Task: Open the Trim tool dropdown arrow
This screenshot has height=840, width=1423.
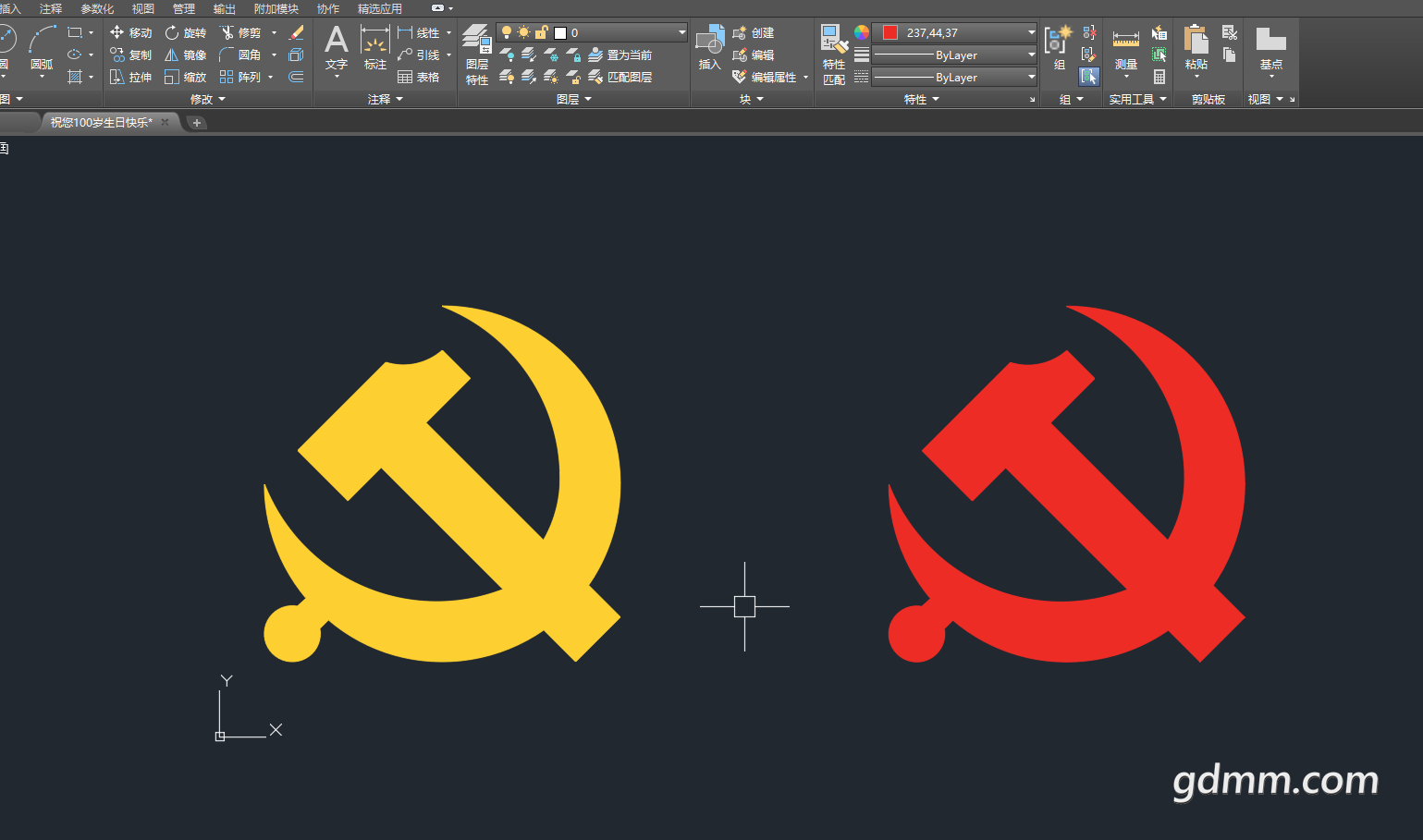Action: (274, 32)
